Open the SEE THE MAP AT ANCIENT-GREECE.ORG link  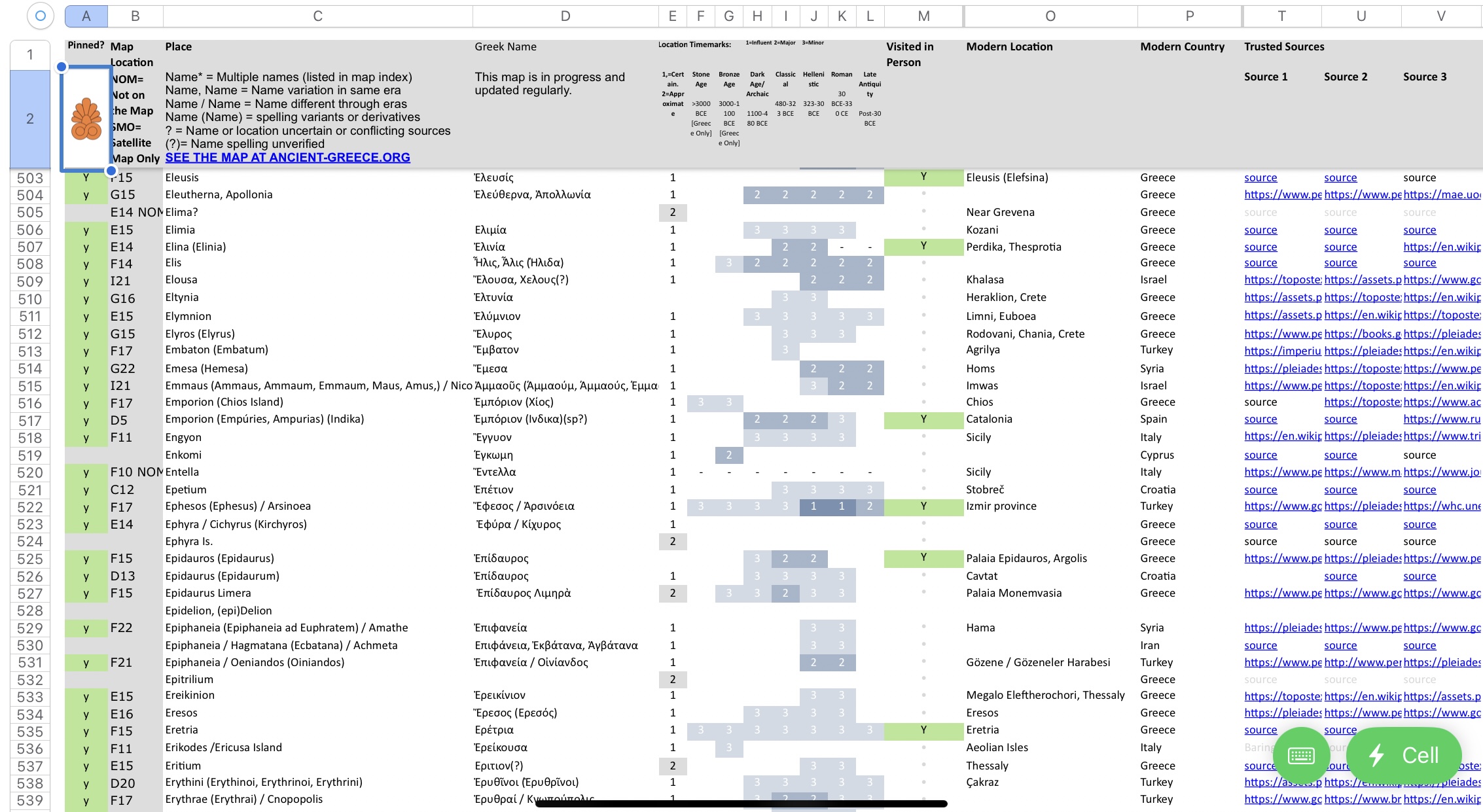pos(287,158)
